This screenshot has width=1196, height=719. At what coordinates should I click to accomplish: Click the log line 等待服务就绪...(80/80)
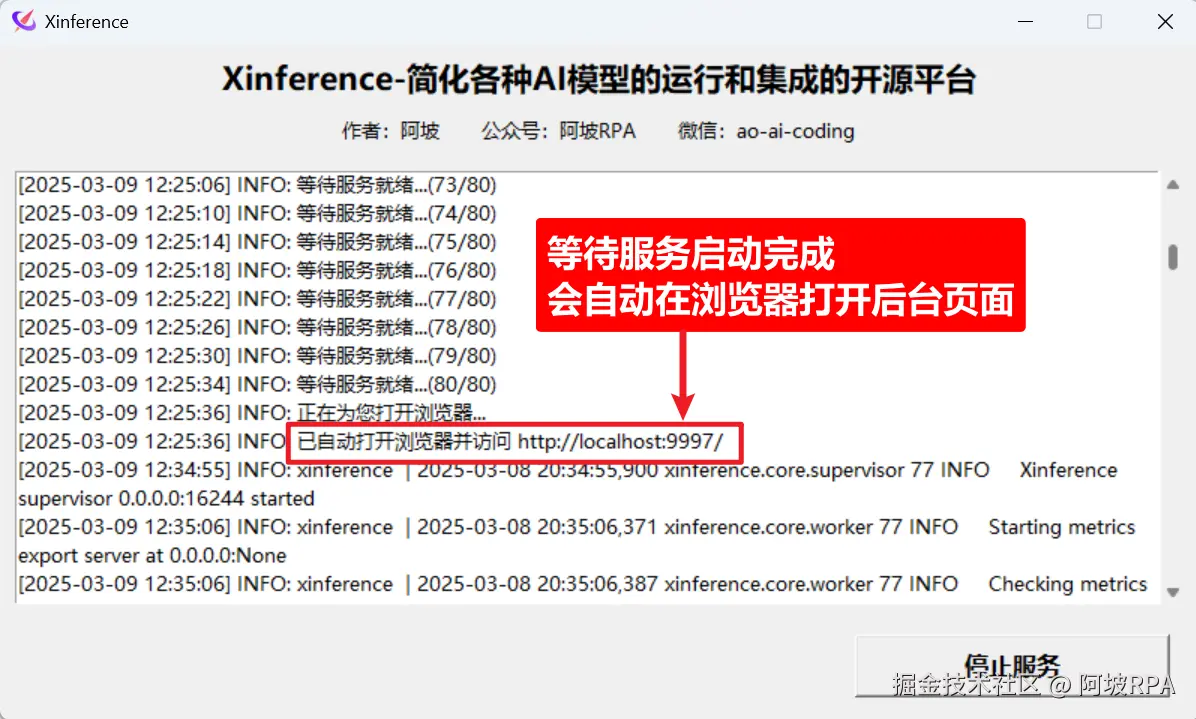point(257,384)
